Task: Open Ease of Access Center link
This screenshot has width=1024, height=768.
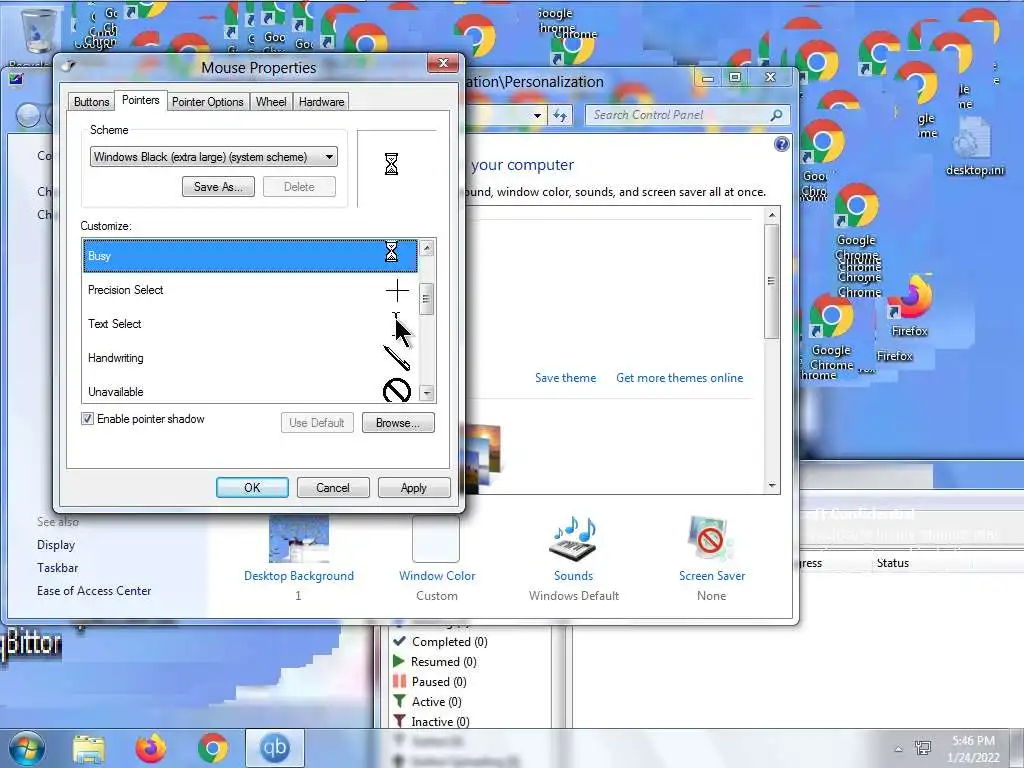Action: coord(94,590)
